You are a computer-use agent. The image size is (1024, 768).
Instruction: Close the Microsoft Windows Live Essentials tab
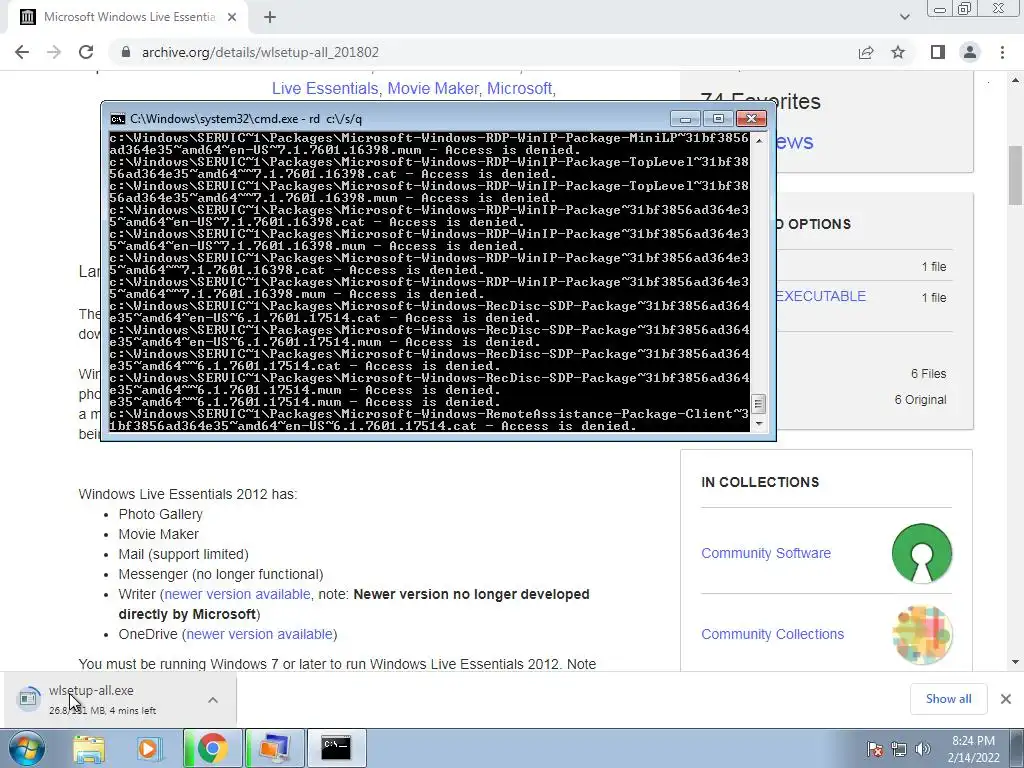pos(232,17)
